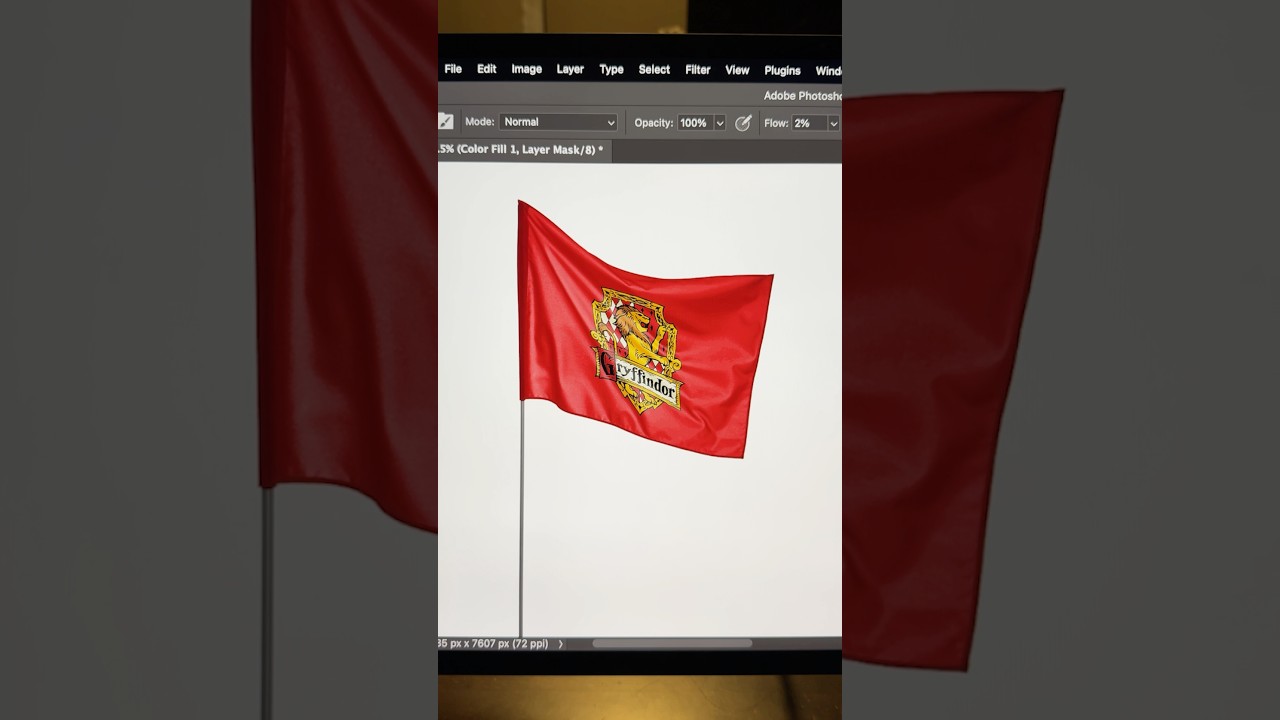Image resolution: width=1280 pixels, height=720 pixels.
Task: Open the View menu
Action: coord(737,69)
